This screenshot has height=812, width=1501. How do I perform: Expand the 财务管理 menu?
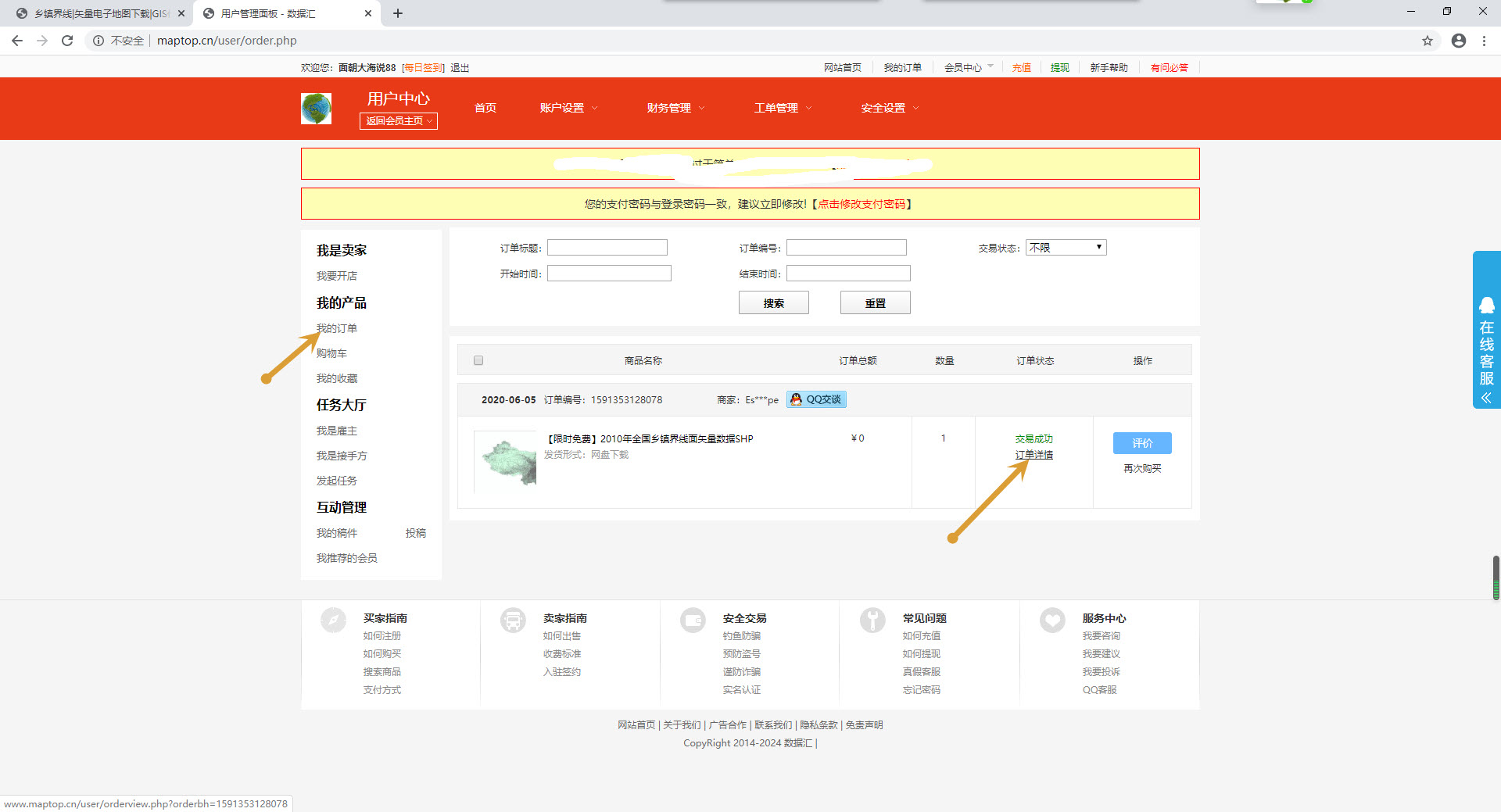[x=675, y=108]
